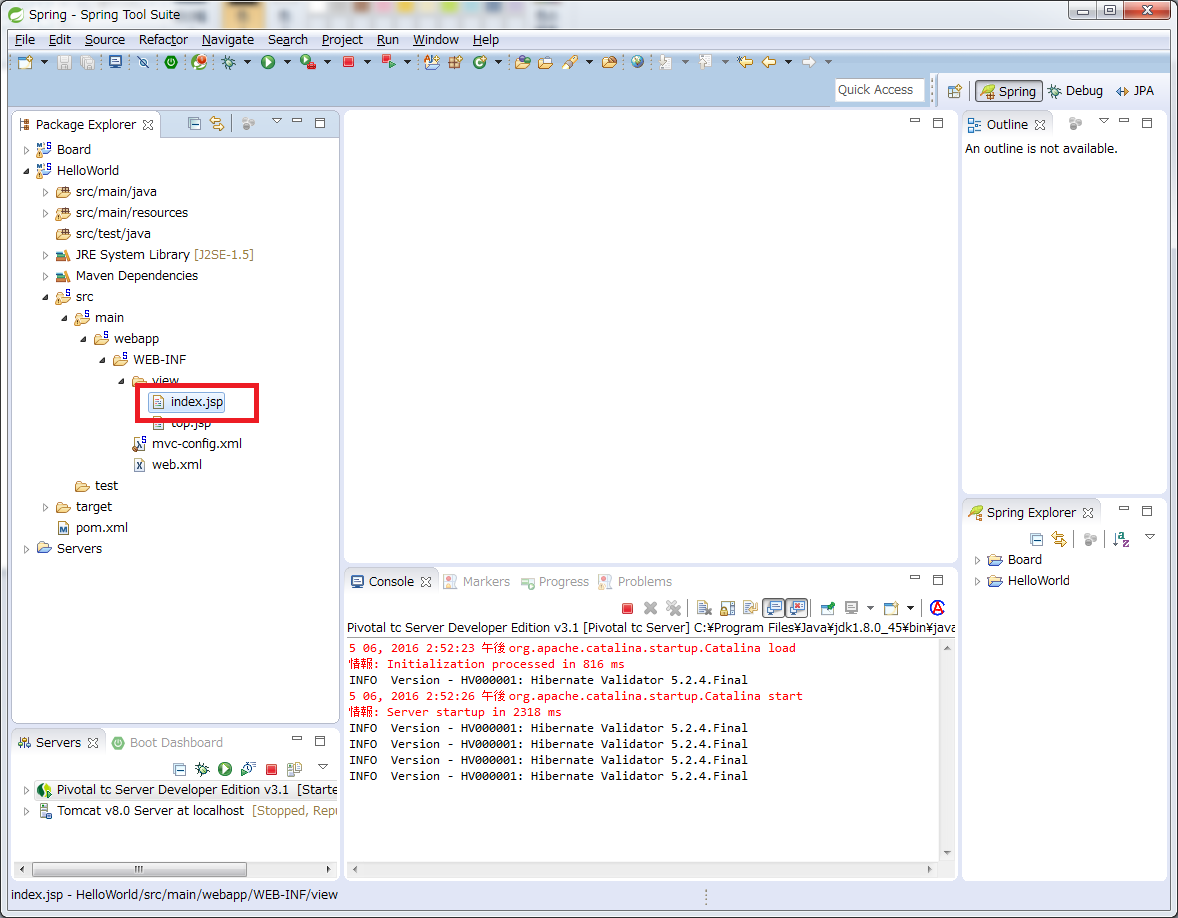Viewport: 1178px width, 918px height.
Task: Click the red stop server icon in Servers panel
Action: tap(271, 769)
